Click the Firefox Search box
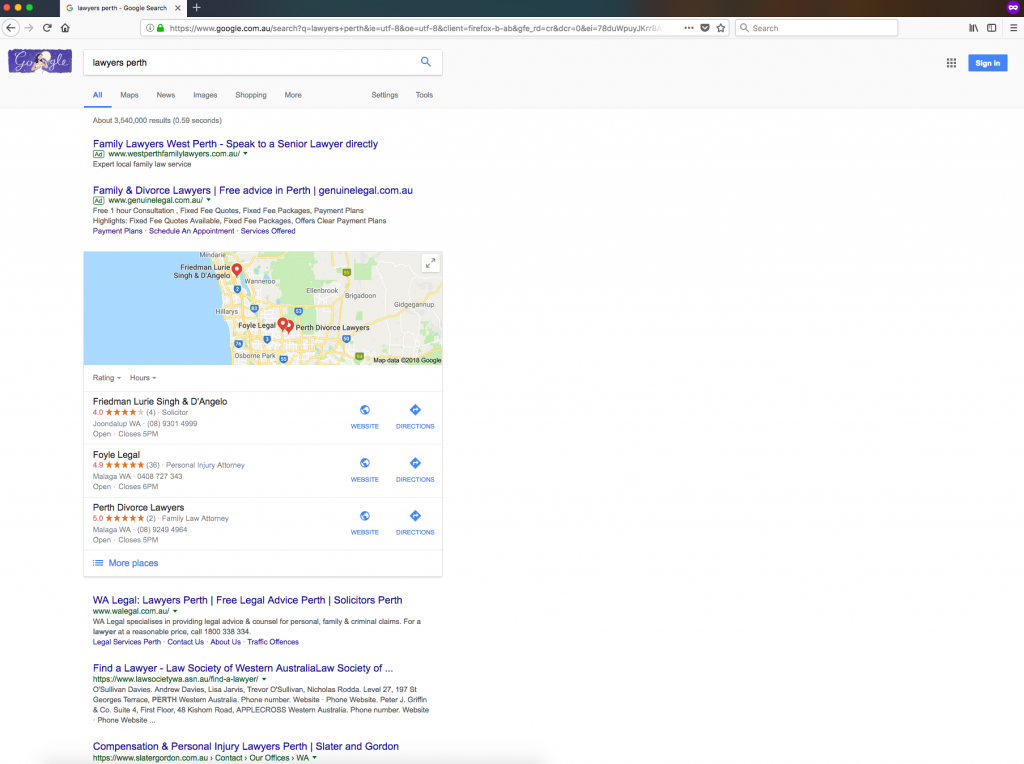 pos(816,28)
